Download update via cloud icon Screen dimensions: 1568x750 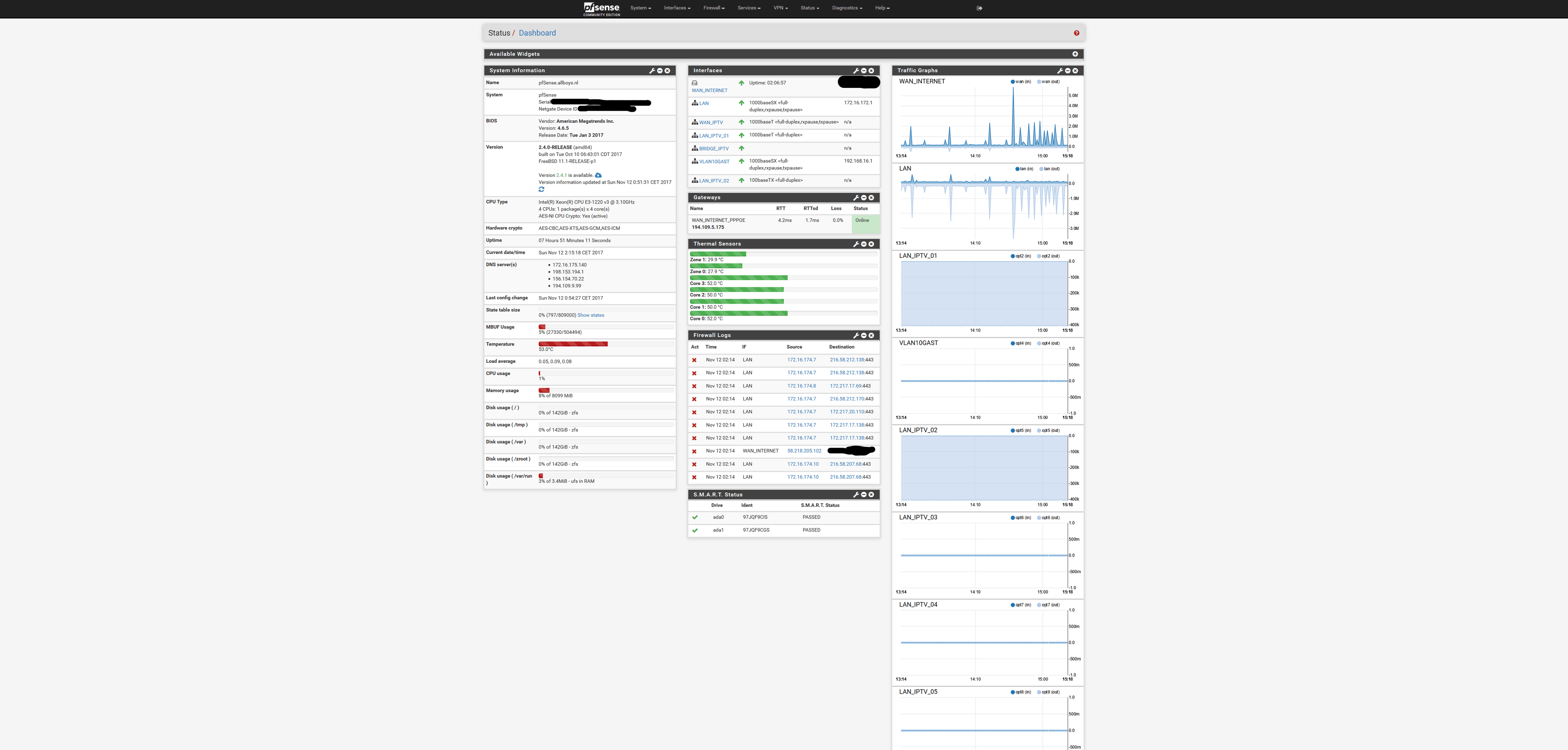(x=598, y=175)
